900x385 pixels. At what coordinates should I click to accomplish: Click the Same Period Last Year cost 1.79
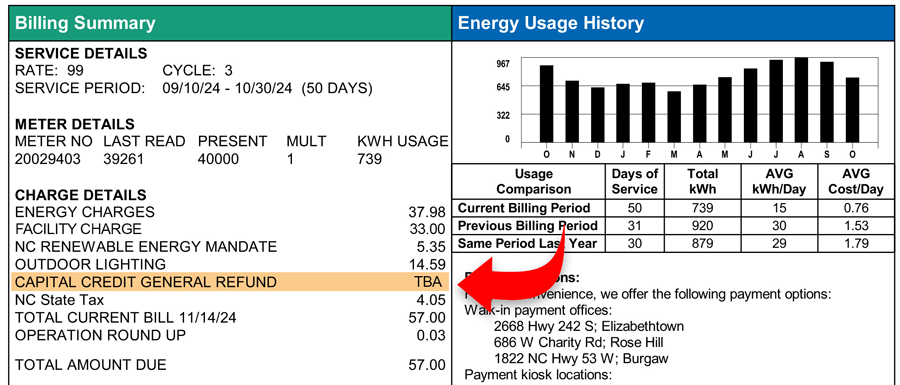[x=856, y=243]
